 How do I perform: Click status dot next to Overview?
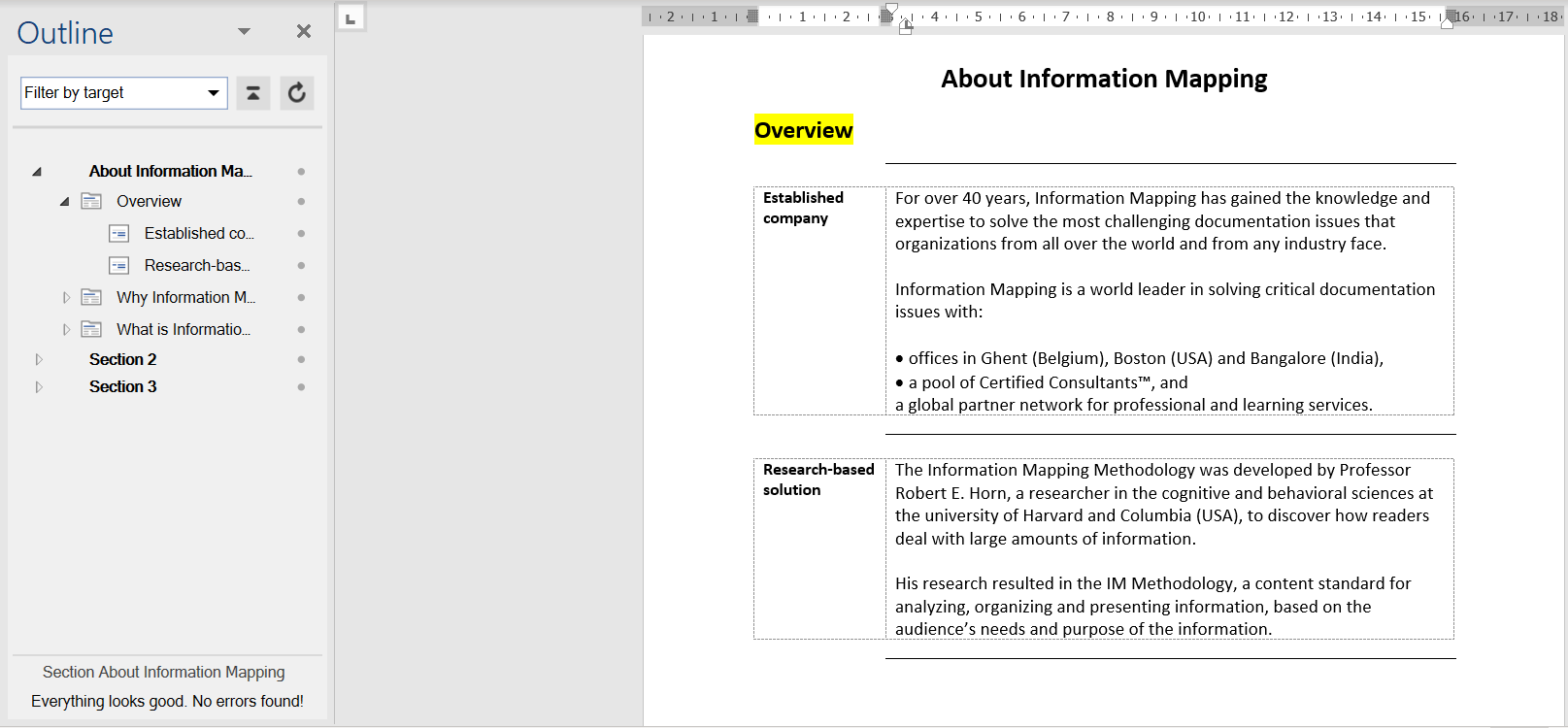point(301,202)
